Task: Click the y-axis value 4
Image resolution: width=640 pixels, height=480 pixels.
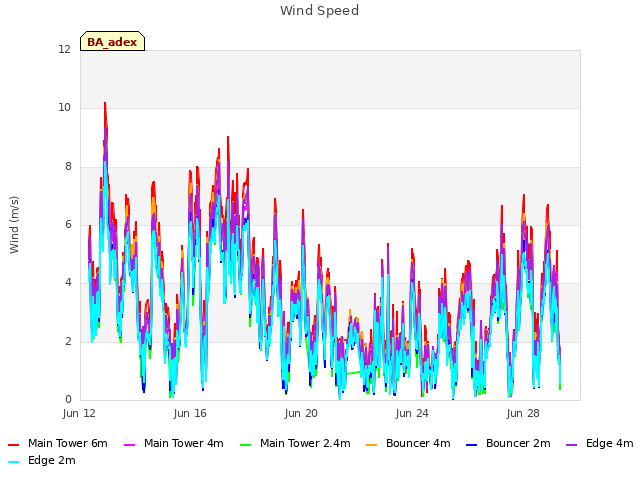Action: point(68,282)
